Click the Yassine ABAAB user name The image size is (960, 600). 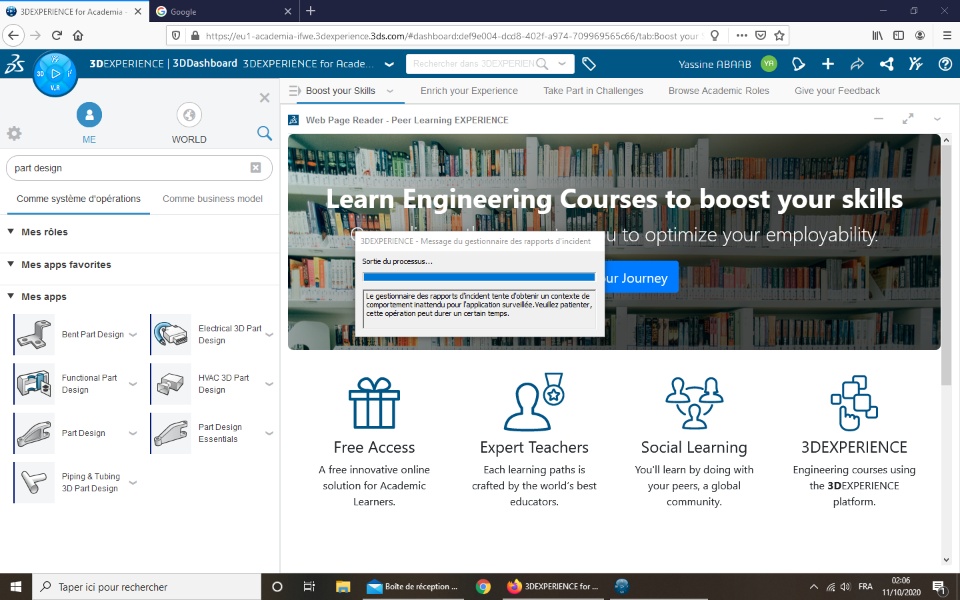(714, 64)
